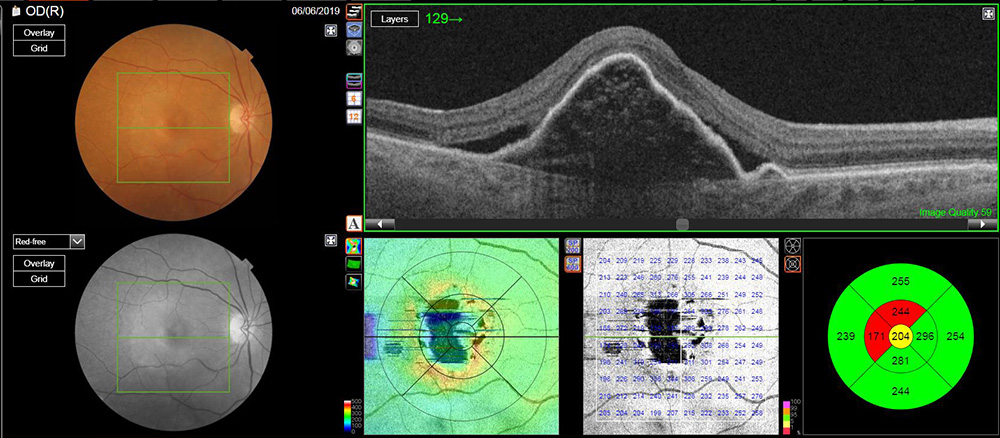Image resolution: width=1000 pixels, height=438 pixels.
Task: Click the SP 600 scale icon
Action: pyautogui.click(x=573, y=264)
